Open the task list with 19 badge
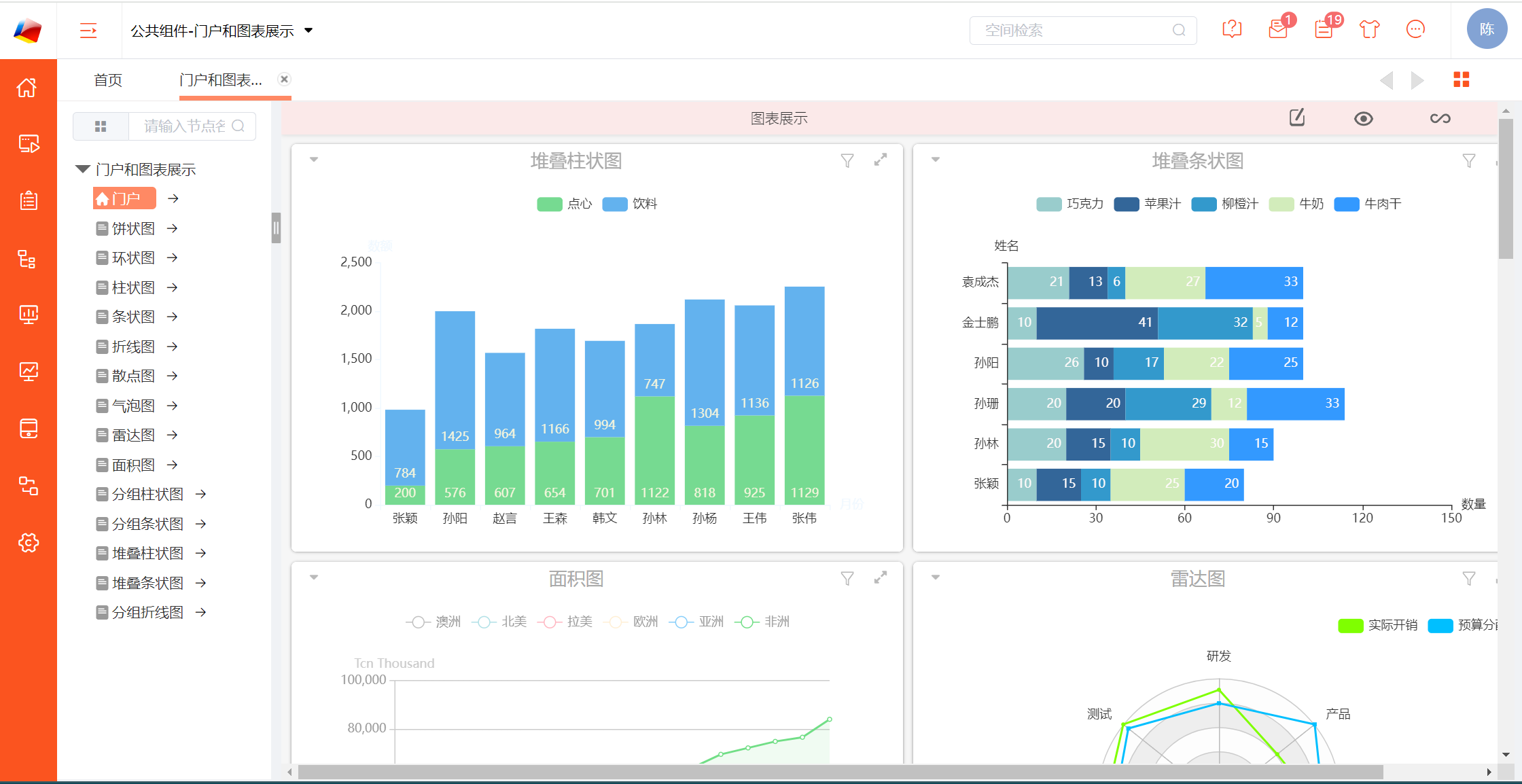Image resolution: width=1522 pixels, height=784 pixels. tap(1324, 29)
